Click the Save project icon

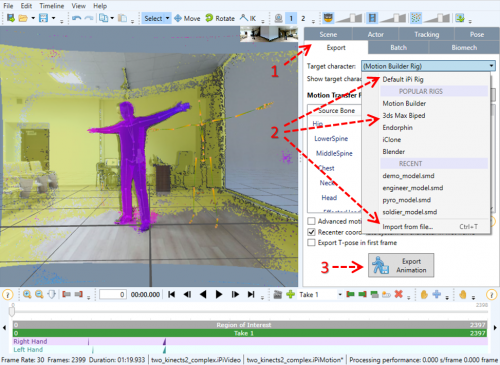click(43, 18)
